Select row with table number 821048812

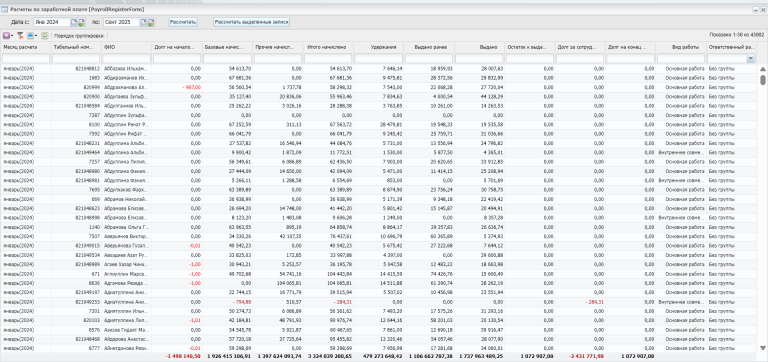click(x=379, y=69)
